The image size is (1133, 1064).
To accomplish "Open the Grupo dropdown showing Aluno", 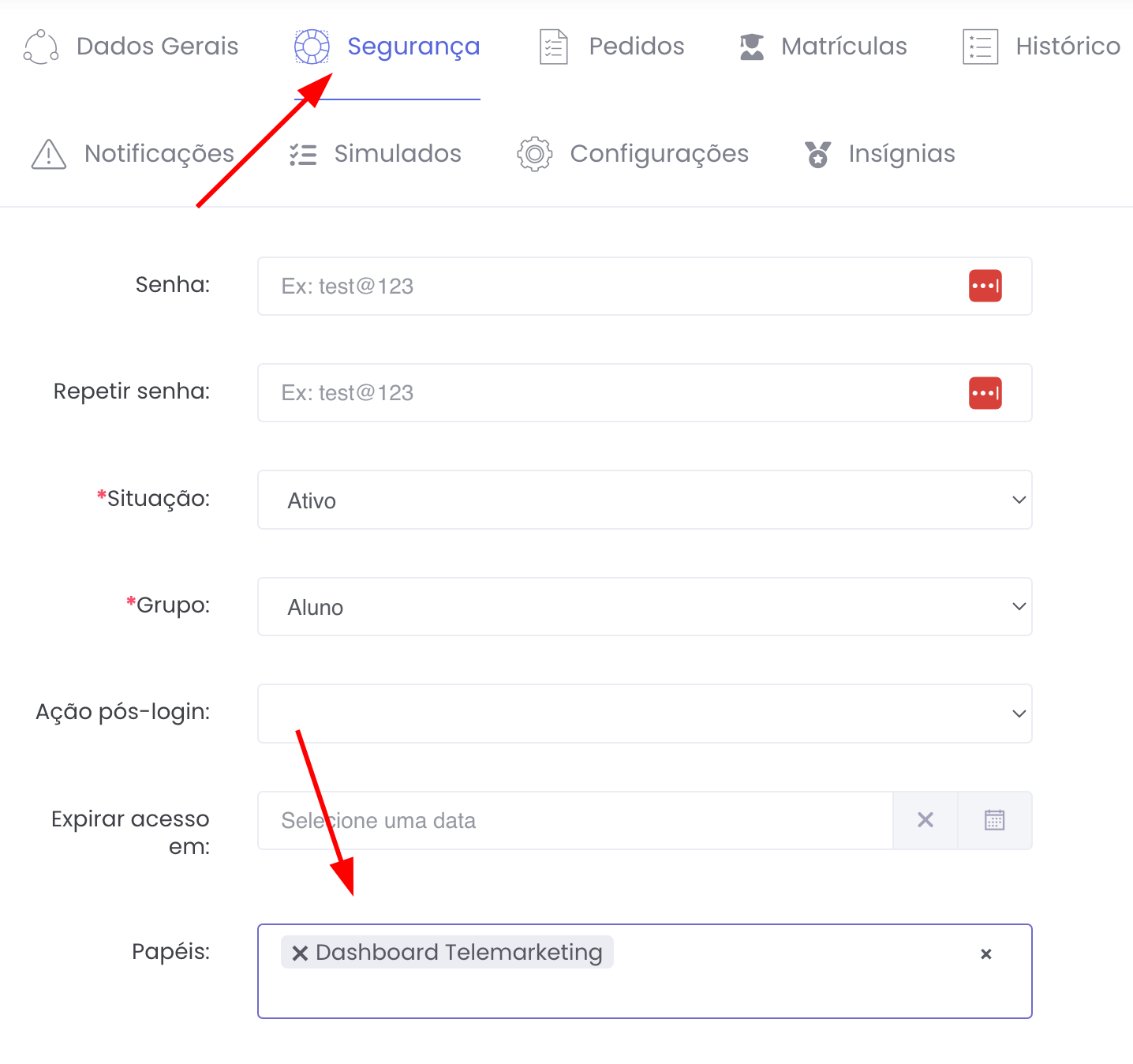I will 644,606.
